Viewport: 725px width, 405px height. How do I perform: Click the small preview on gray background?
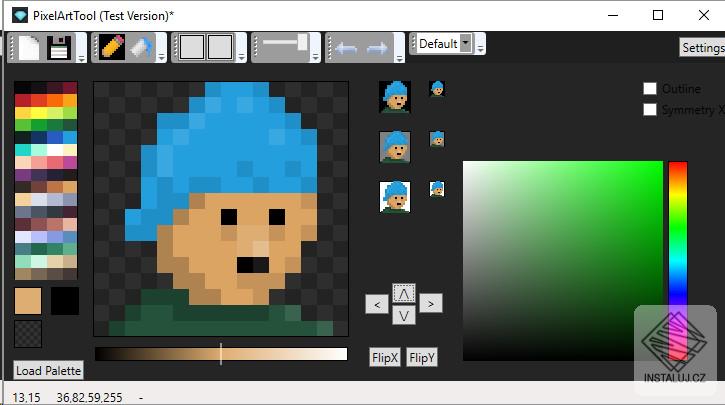click(437, 139)
